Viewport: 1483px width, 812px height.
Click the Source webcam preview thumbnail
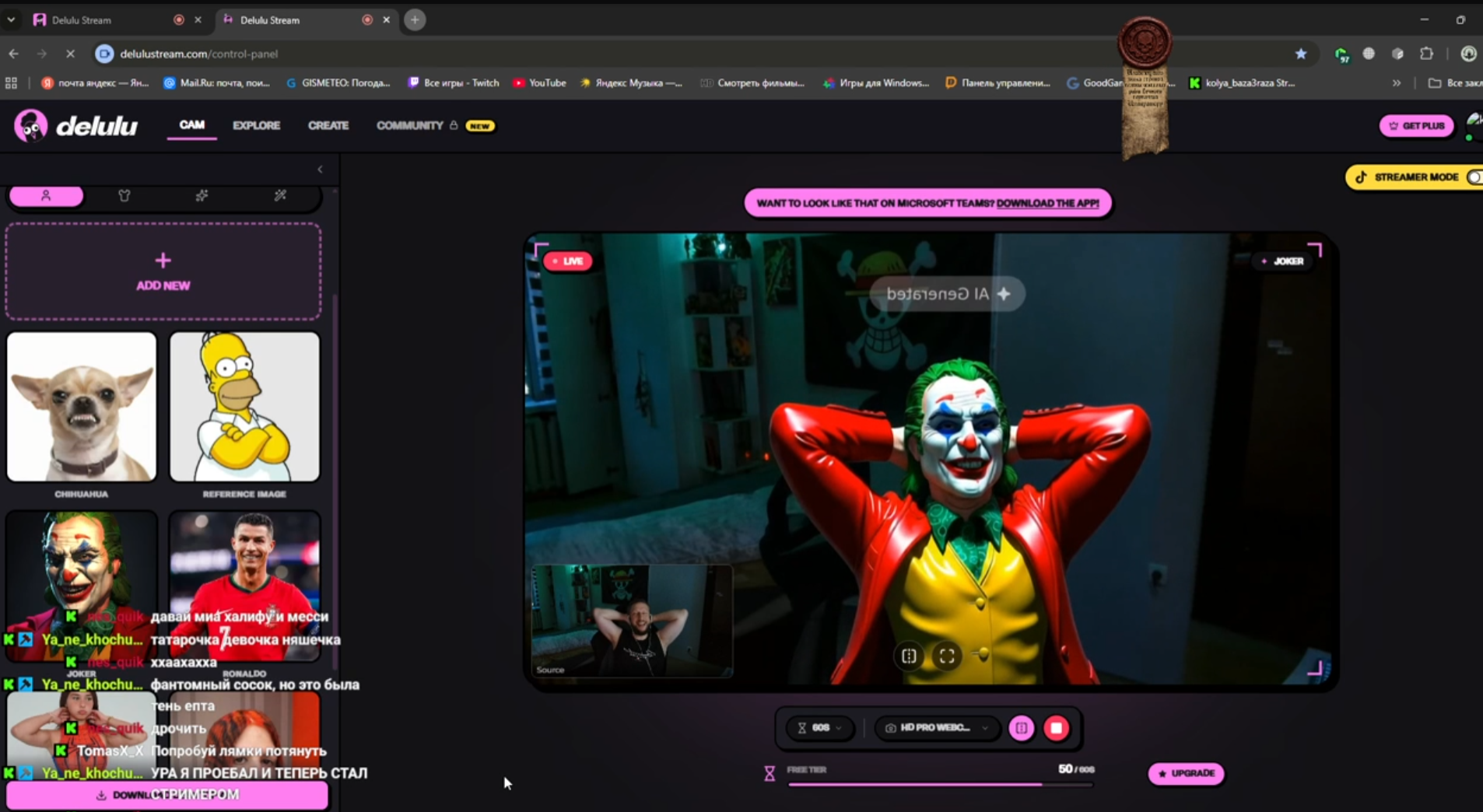pos(632,621)
